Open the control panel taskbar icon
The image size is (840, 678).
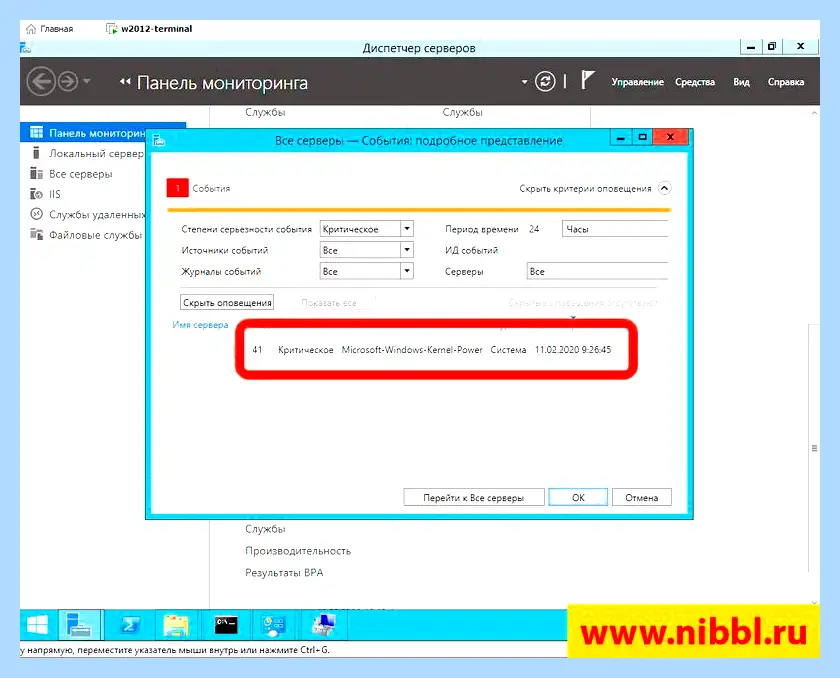273,624
